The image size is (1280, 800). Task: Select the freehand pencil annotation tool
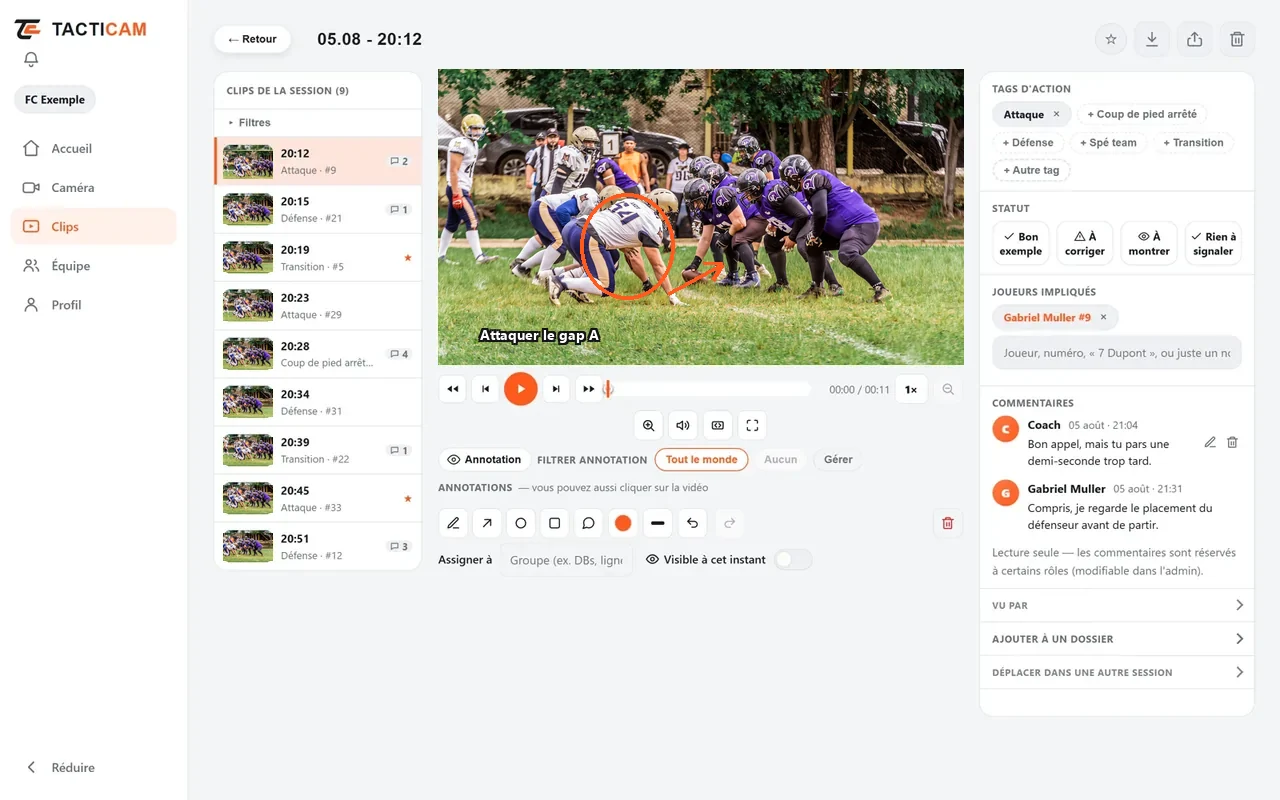click(453, 523)
